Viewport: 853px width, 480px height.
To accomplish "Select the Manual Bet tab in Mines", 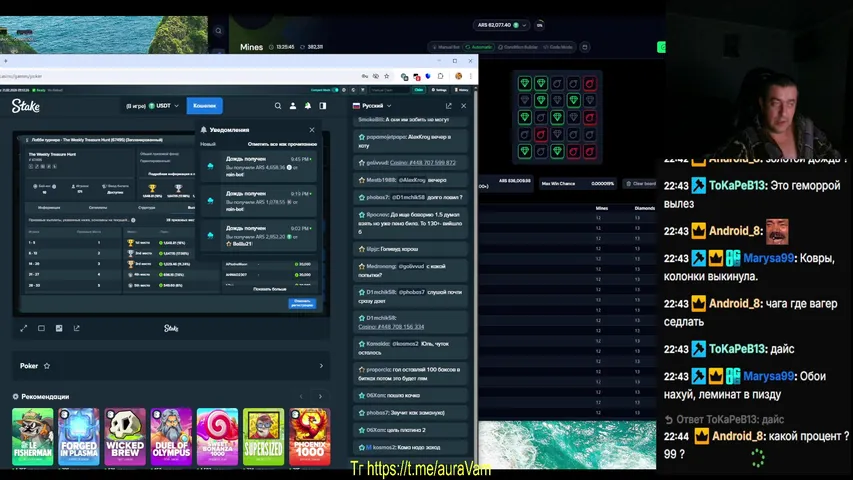I will point(447,47).
